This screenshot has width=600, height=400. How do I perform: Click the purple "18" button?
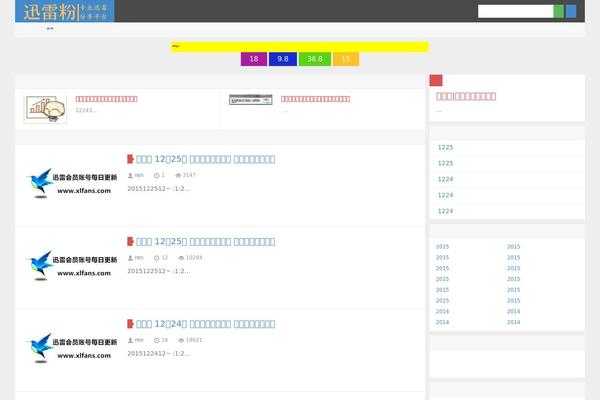click(254, 59)
